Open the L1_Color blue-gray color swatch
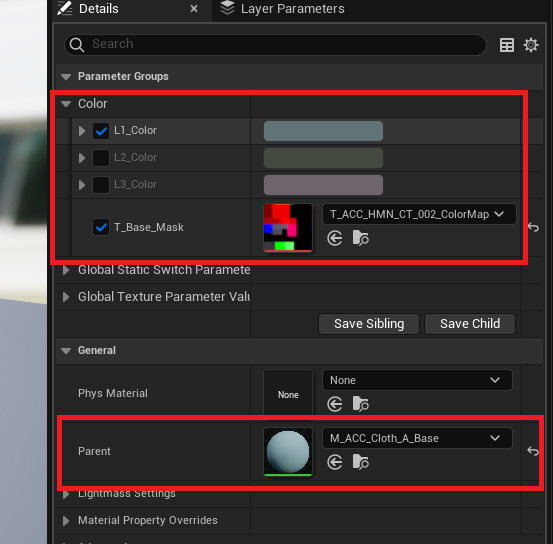Screen dimensions: 553x544 (x=323, y=131)
